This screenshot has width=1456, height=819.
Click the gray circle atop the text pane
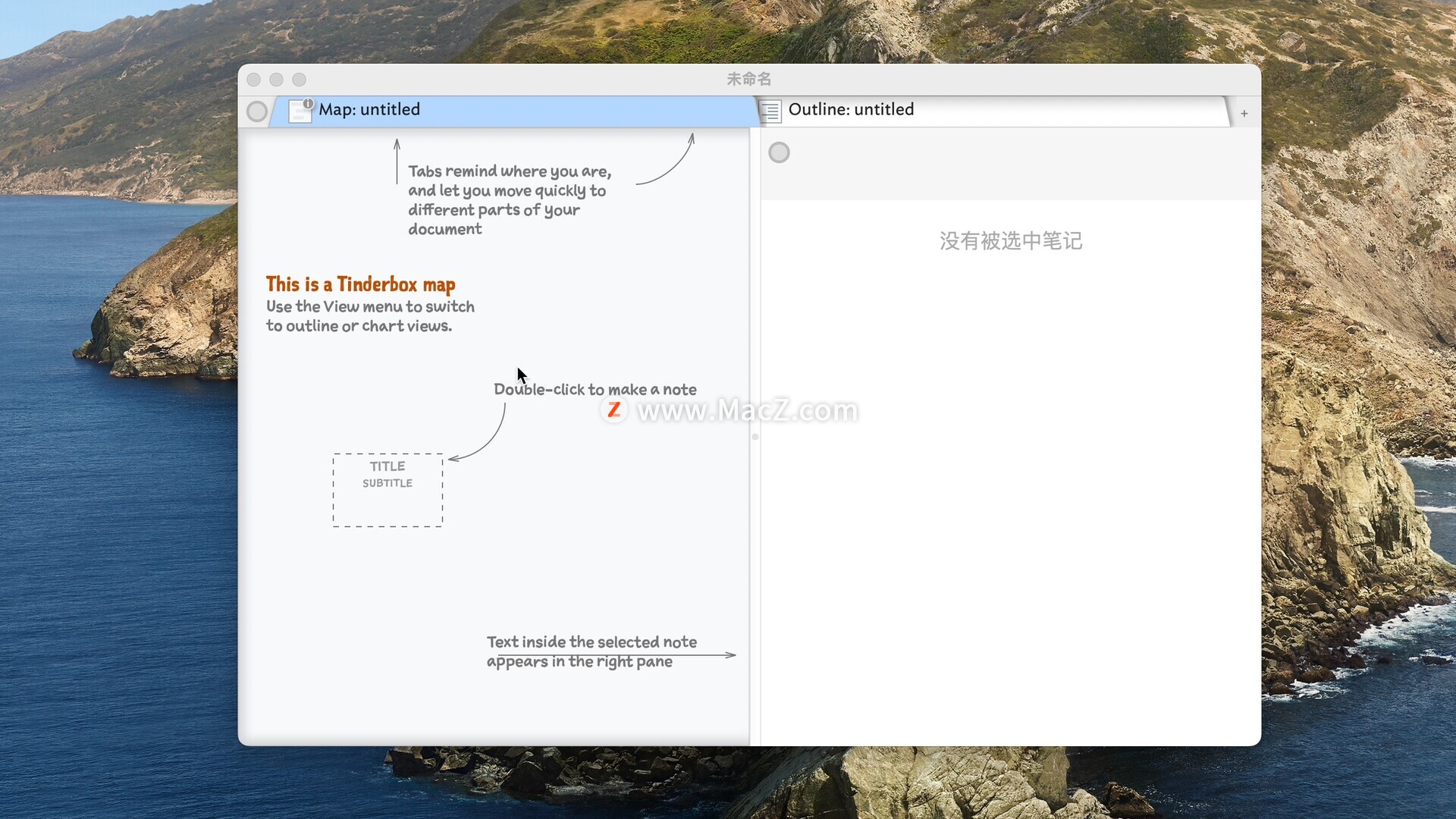tap(779, 152)
